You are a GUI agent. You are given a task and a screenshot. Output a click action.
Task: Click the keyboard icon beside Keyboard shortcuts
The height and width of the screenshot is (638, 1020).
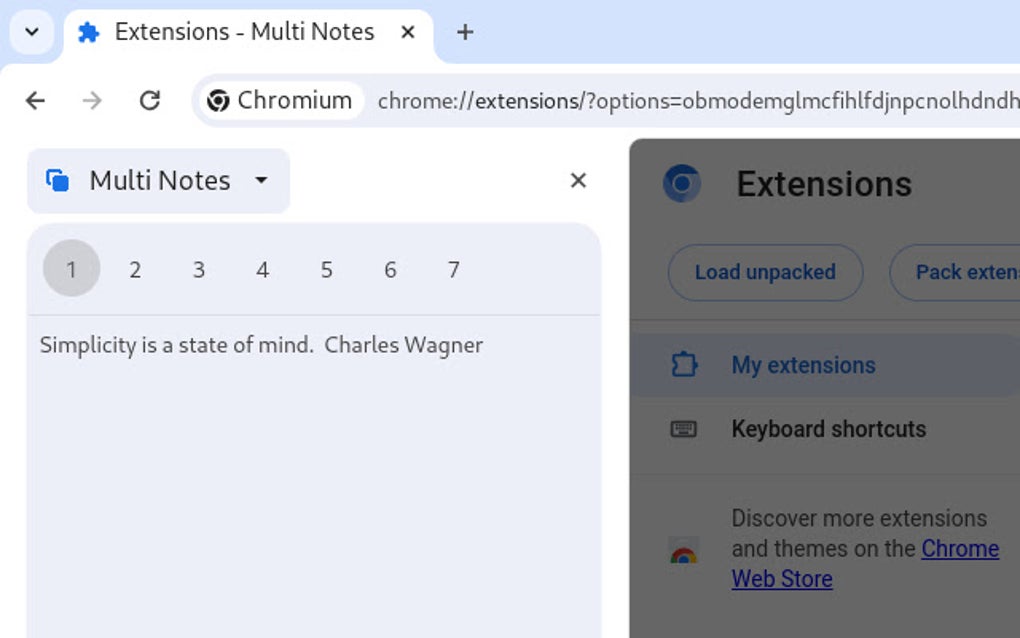[x=684, y=428]
